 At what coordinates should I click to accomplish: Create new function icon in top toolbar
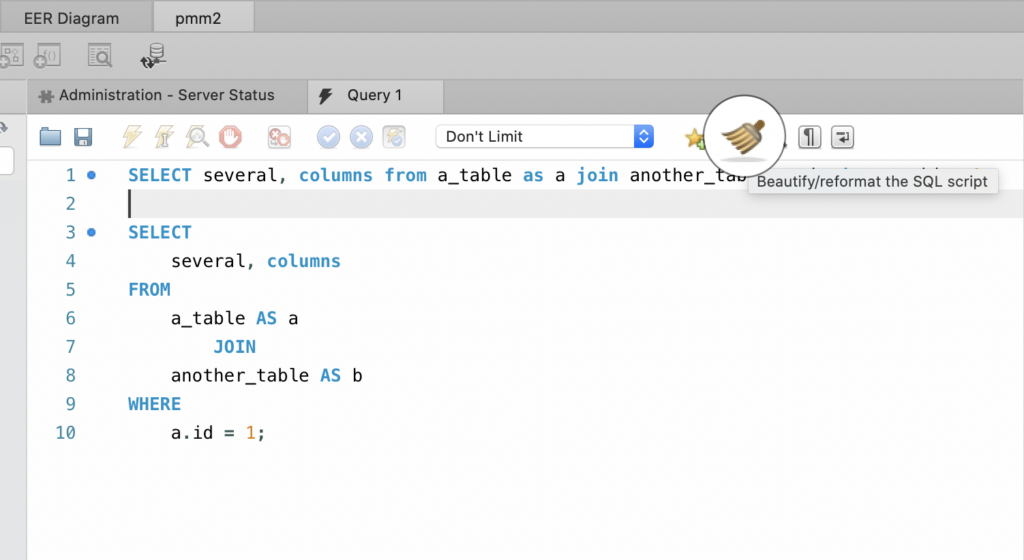[x=47, y=56]
